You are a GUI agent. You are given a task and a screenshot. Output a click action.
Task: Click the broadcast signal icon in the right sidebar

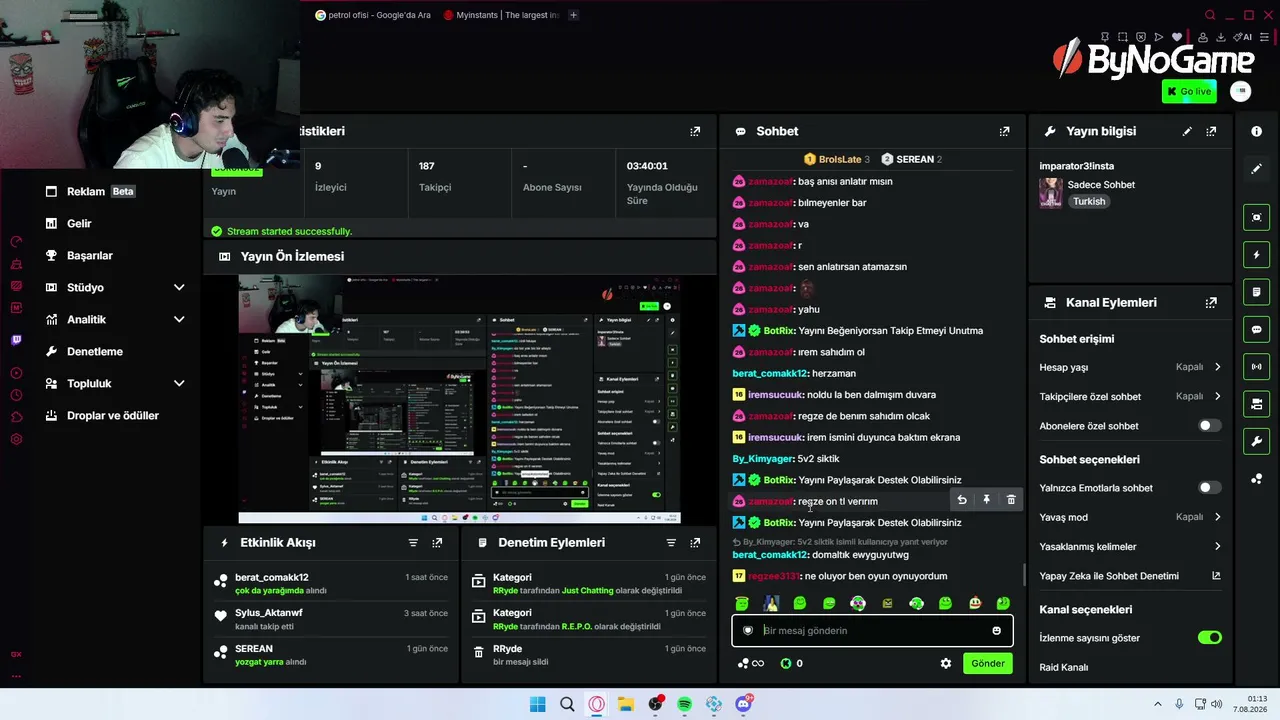(1257, 367)
